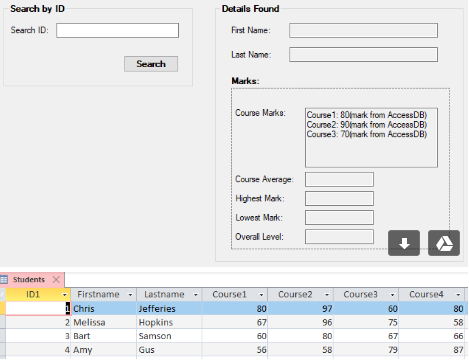This screenshot has width=469, height=363.
Task: Select the Lastname column header
Action: point(169,295)
